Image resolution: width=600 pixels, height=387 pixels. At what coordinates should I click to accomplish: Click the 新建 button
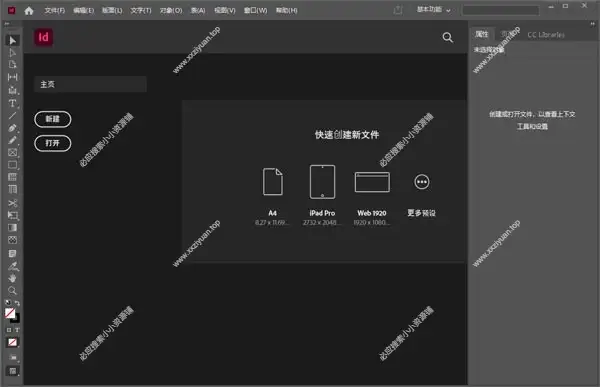click(x=52, y=119)
